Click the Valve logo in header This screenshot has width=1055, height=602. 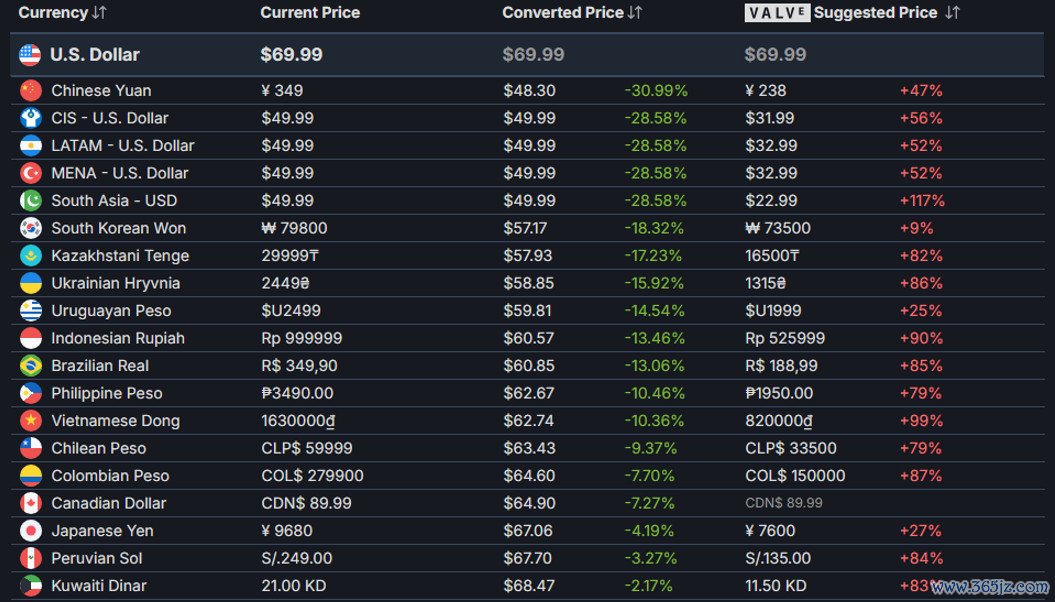point(777,13)
